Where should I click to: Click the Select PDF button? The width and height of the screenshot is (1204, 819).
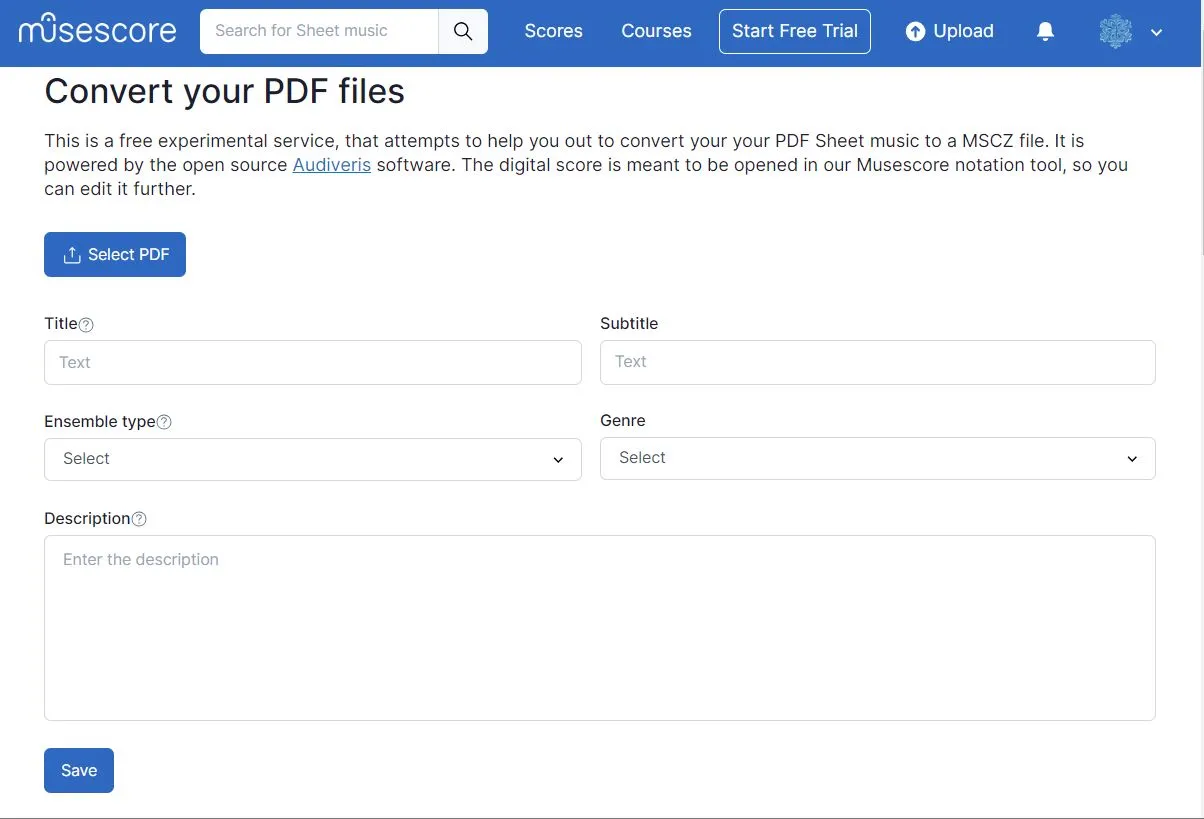point(115,255)
